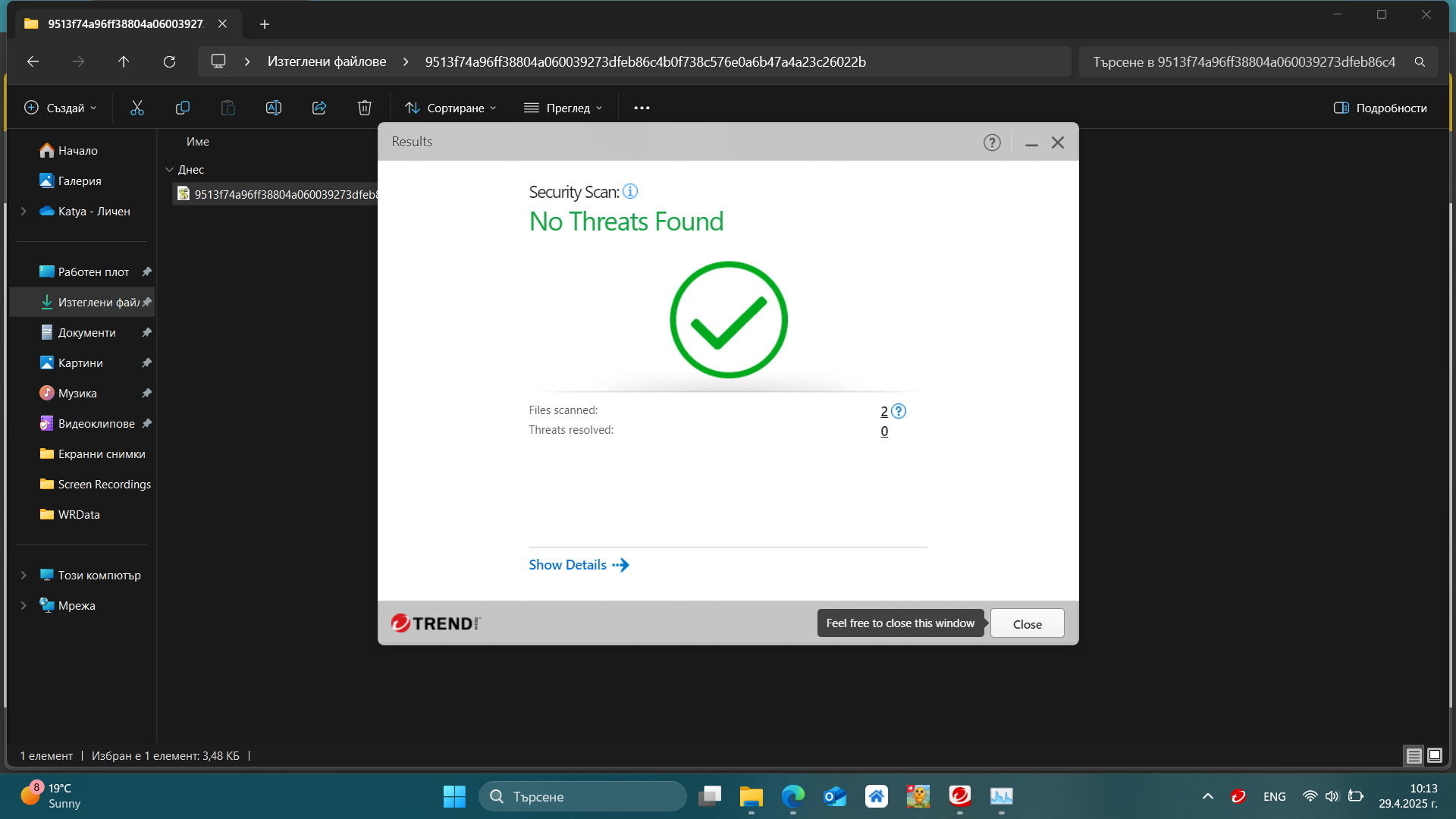Click the Share icon in Explorer toolbar

coord(319,108)
